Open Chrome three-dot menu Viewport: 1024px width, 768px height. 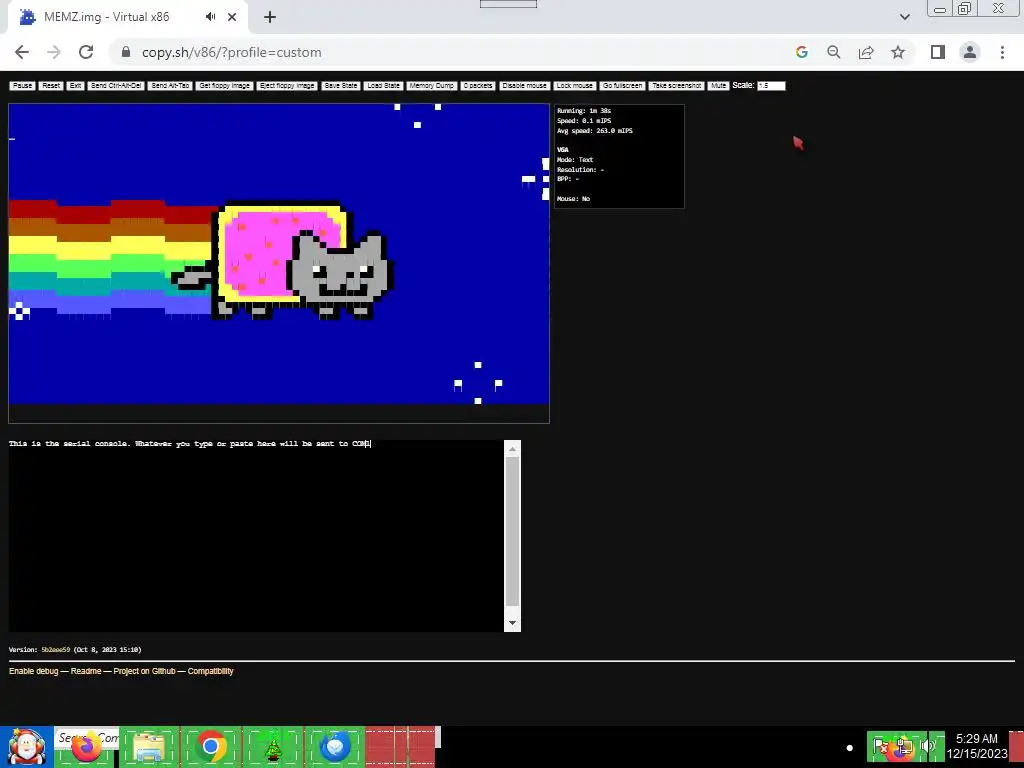coord(1002,52)
